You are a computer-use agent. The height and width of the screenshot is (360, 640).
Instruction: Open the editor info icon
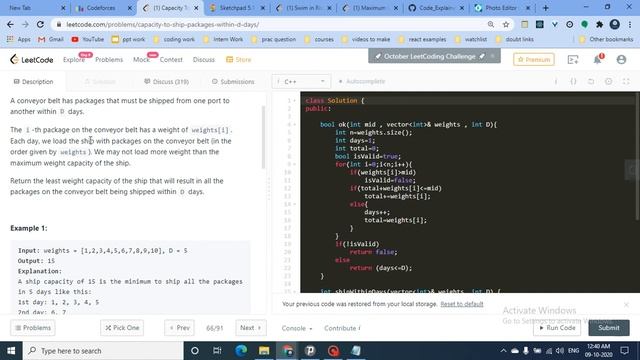point(556,81)
